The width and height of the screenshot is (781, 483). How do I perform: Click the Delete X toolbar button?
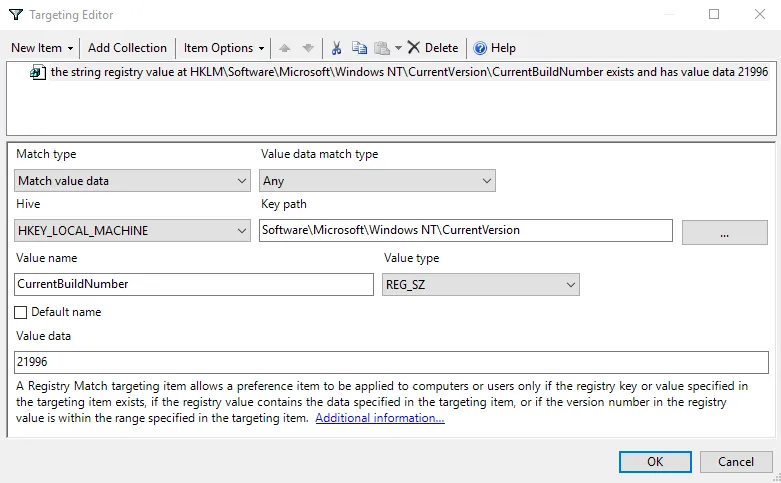[432, 48]
